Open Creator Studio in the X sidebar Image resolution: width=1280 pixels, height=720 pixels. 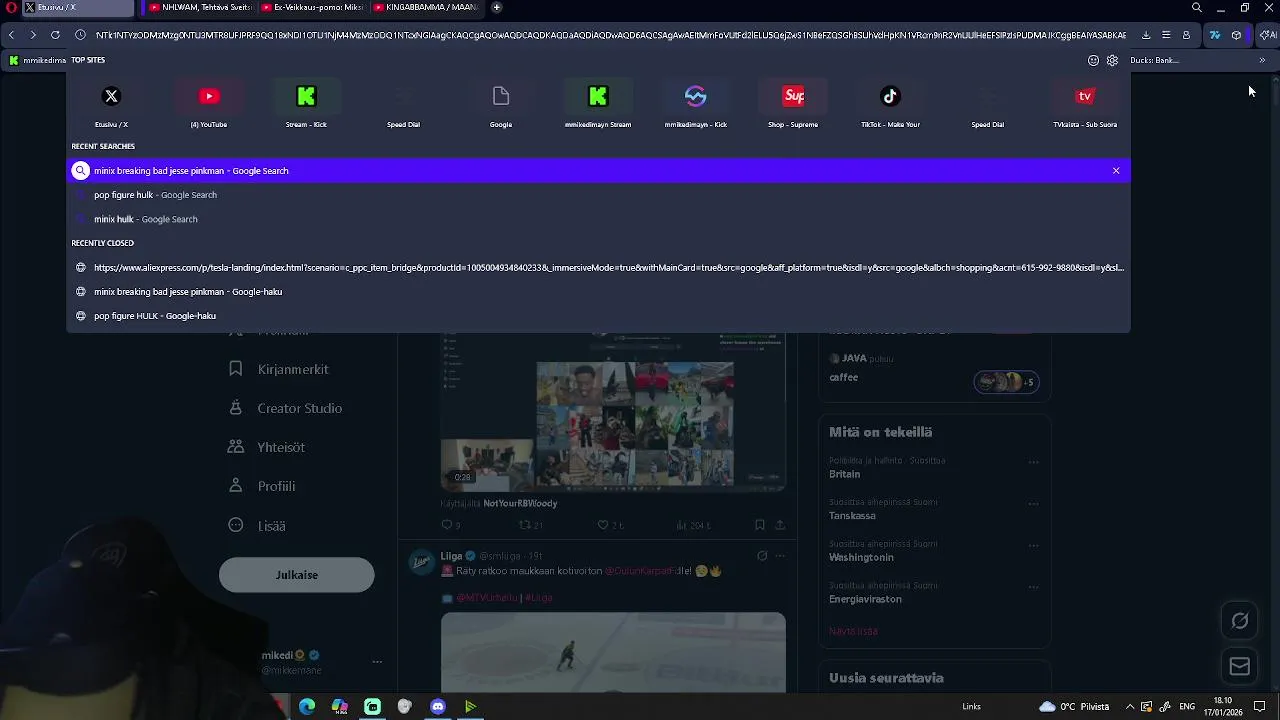(286, 408)
